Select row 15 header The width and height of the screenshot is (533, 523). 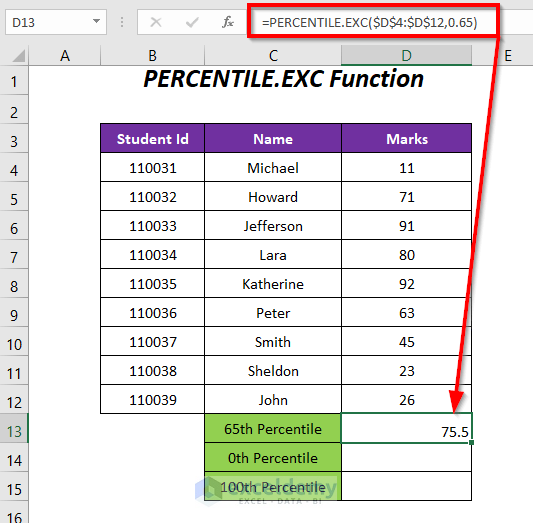pos(14,487)
